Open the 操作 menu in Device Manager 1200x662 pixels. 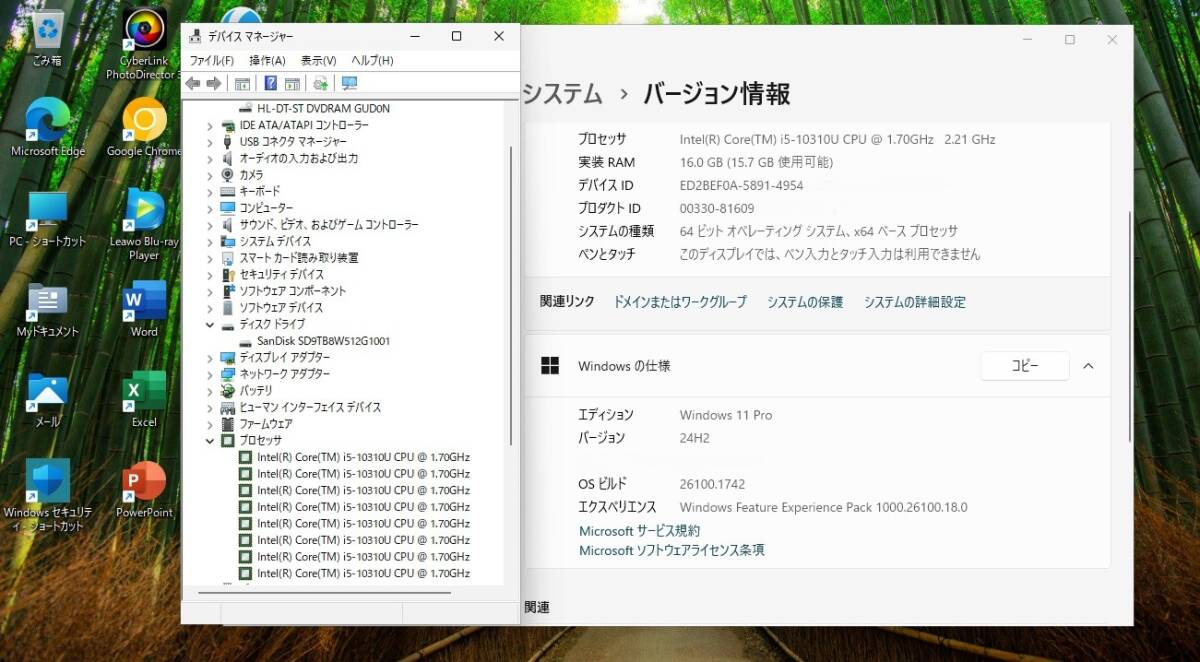point(266,60)
